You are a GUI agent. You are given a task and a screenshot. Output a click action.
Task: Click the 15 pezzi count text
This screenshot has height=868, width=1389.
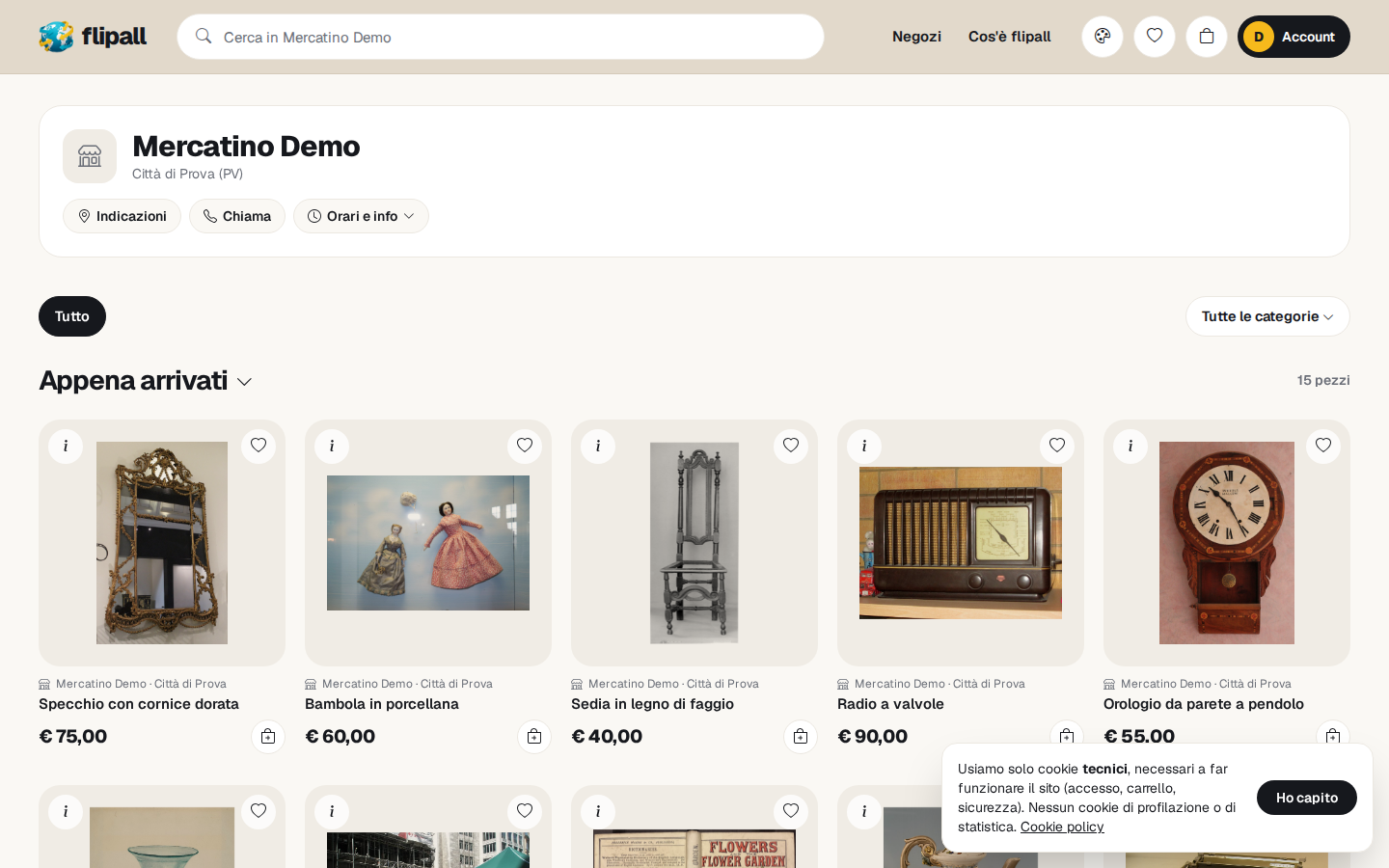tap(1323, 380)
